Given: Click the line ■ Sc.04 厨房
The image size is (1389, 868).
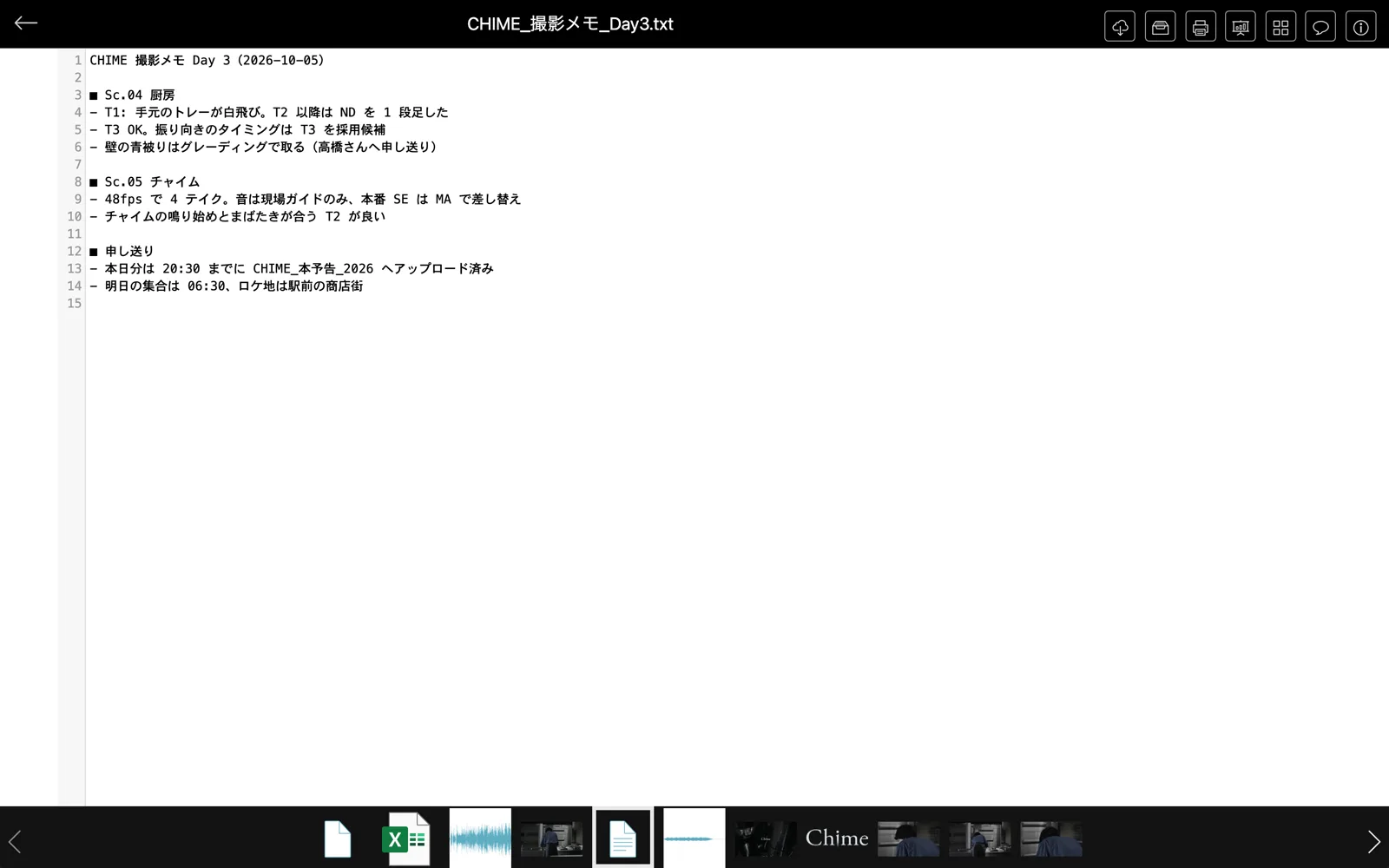Looking at the screenshot, I should 132,95.
